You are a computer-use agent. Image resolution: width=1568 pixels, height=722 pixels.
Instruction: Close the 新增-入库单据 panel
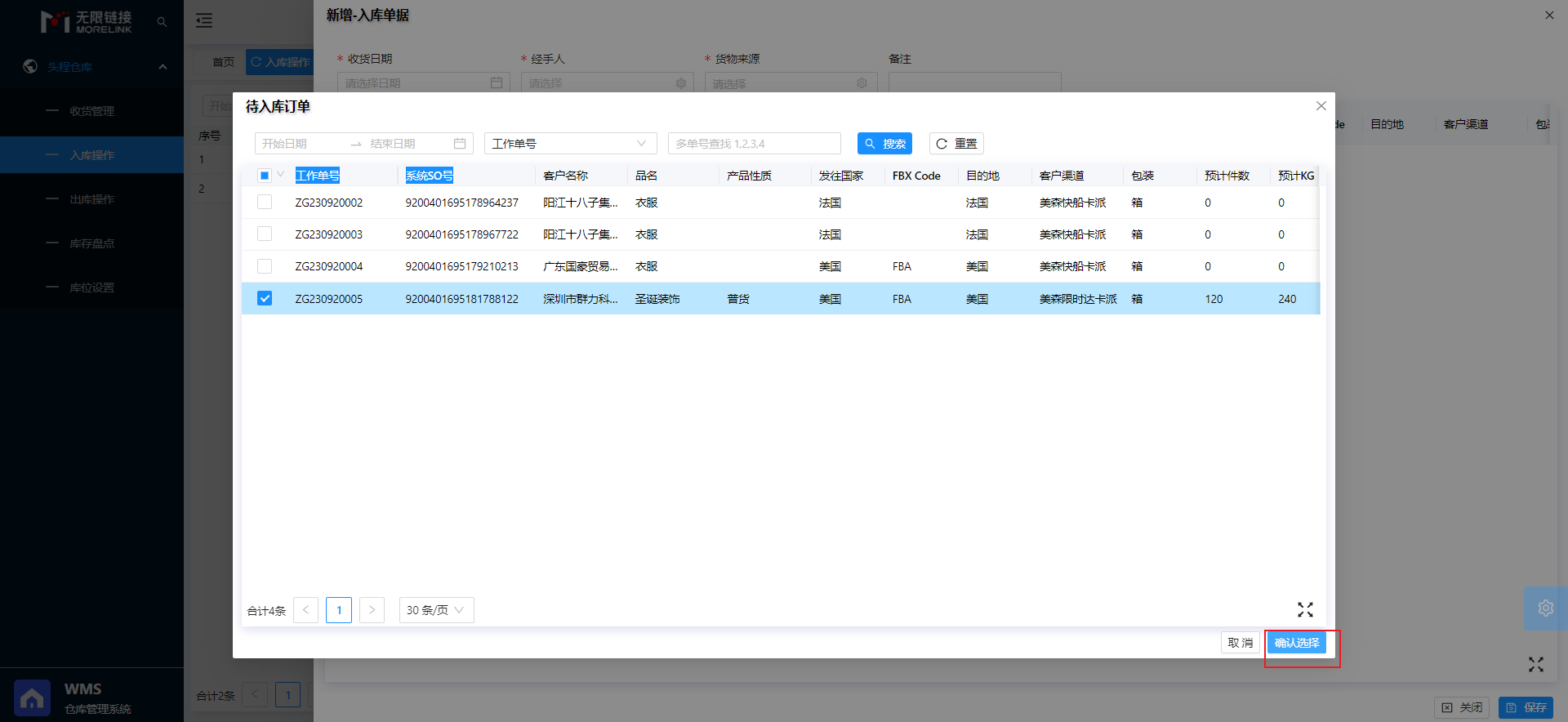pos(1549,15)
